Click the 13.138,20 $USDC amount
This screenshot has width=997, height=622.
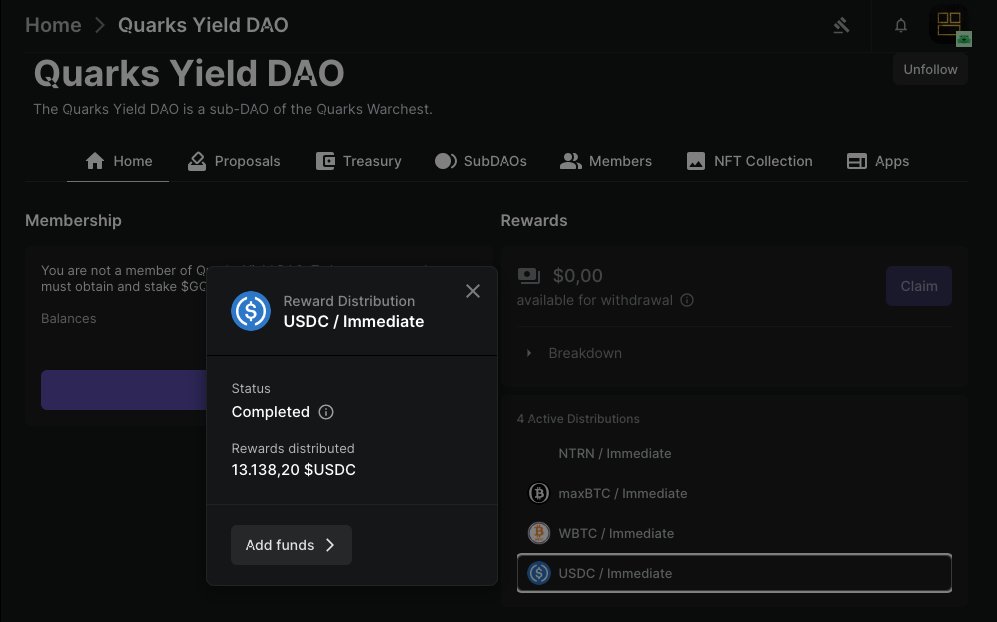click(x=294, y=470)
